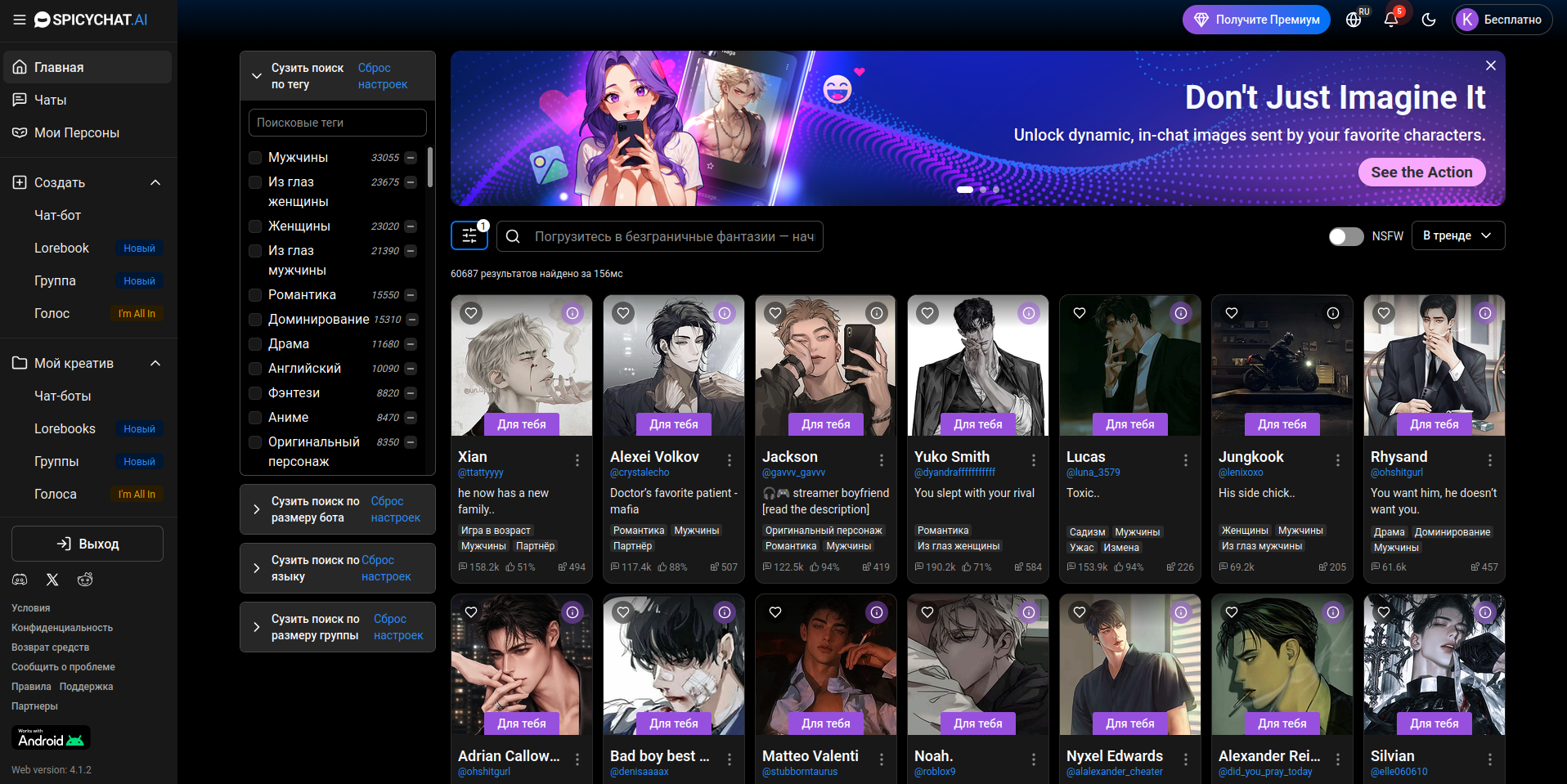The image size is (1567, 784).
Task: Reset tag filters via Сброс настроек
Action: [383, 76]
